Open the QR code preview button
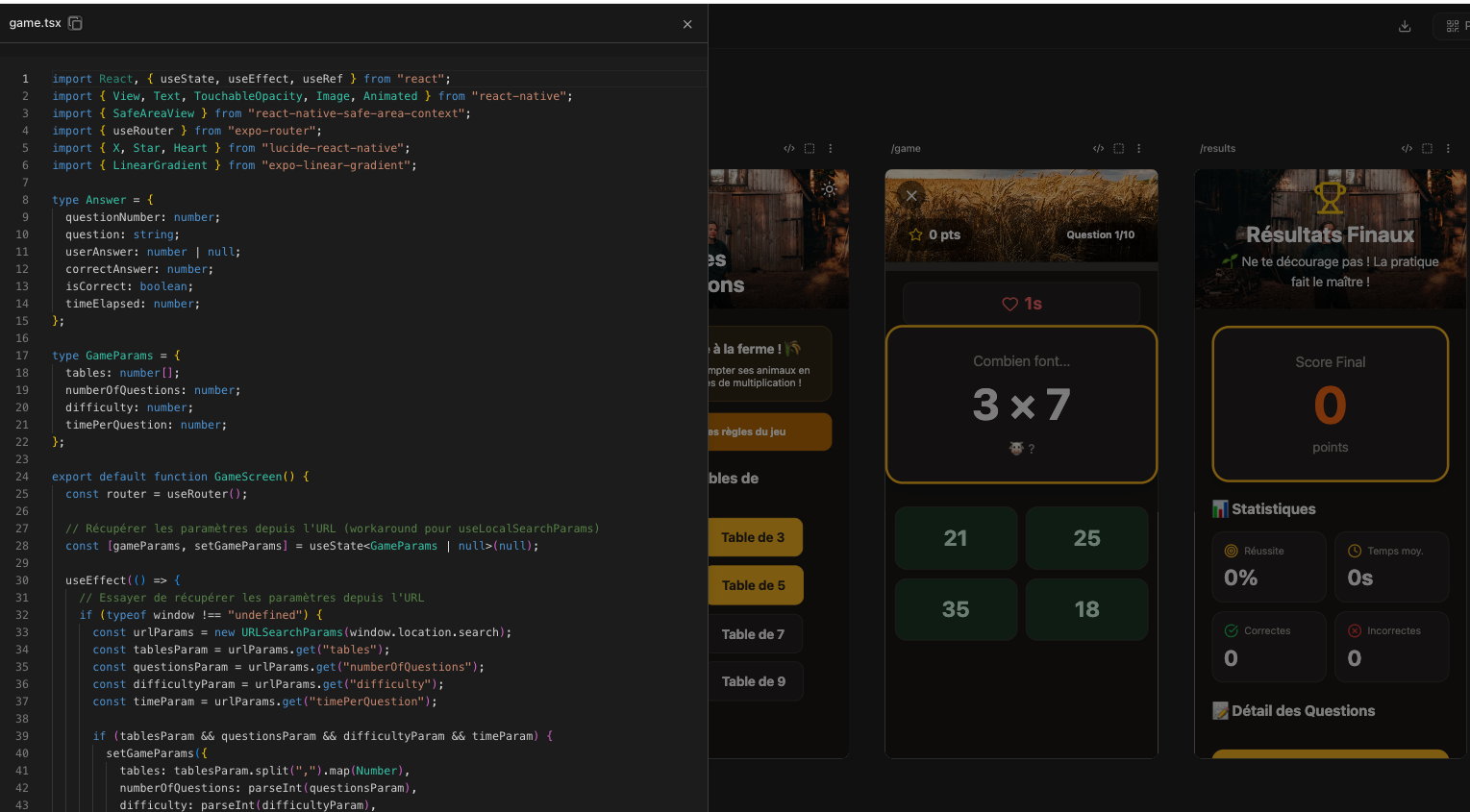 (1453, 26)
